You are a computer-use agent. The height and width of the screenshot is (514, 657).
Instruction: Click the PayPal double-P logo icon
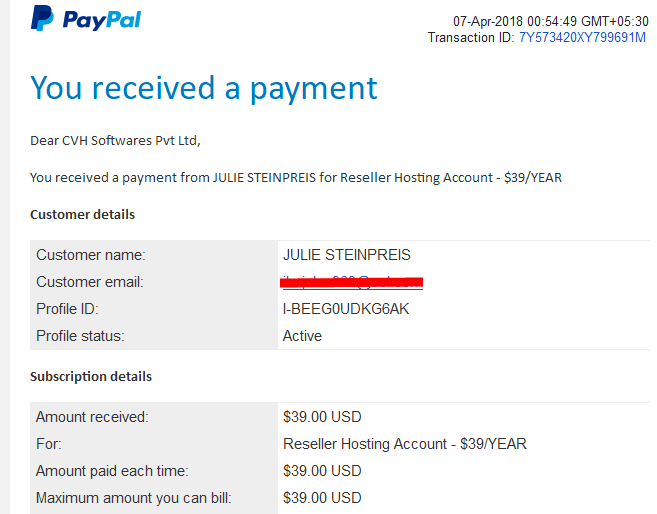pos(42,18)
